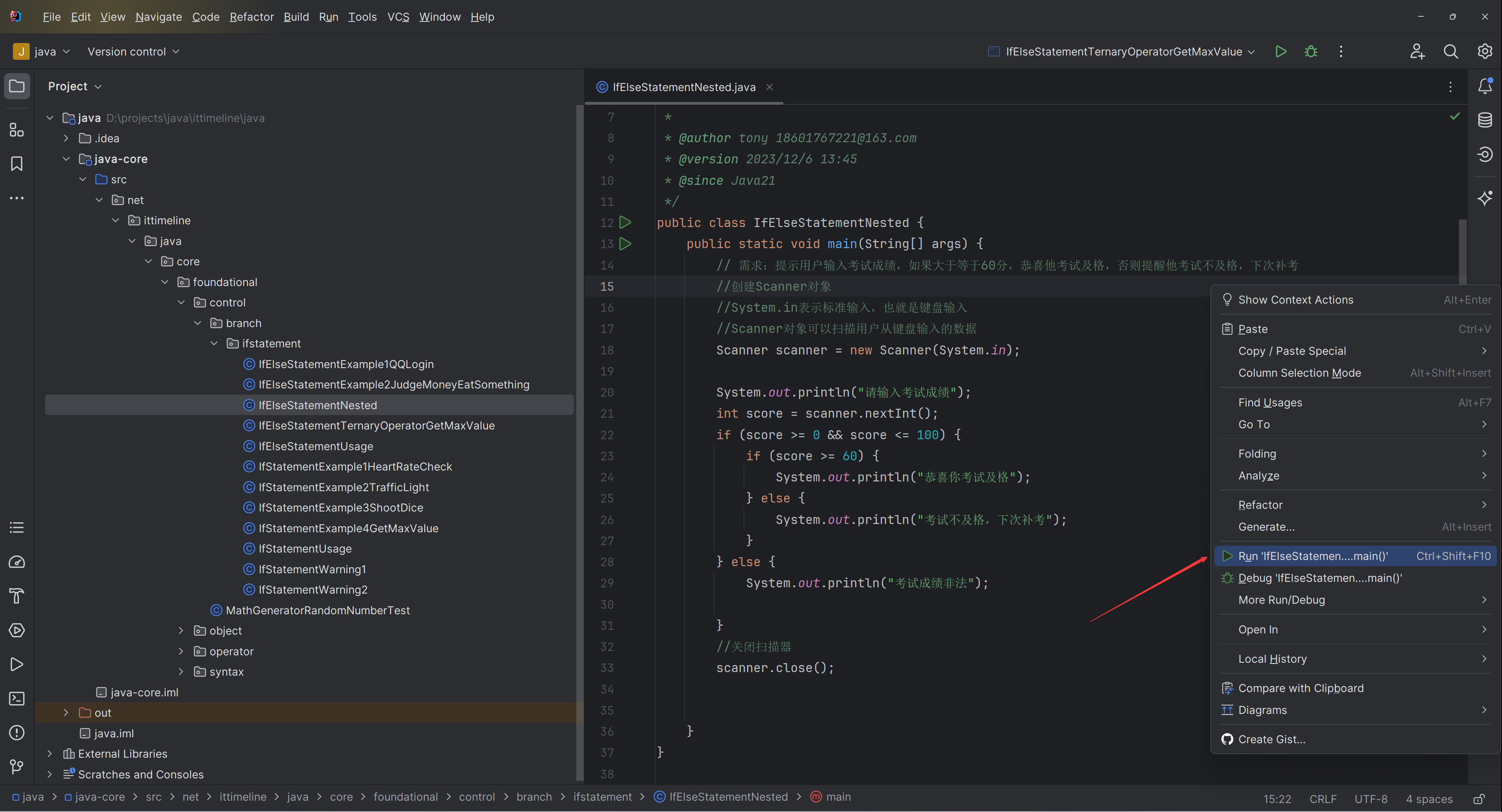Open the Database tool window
1502x812 pixels.
[1484, 120]
